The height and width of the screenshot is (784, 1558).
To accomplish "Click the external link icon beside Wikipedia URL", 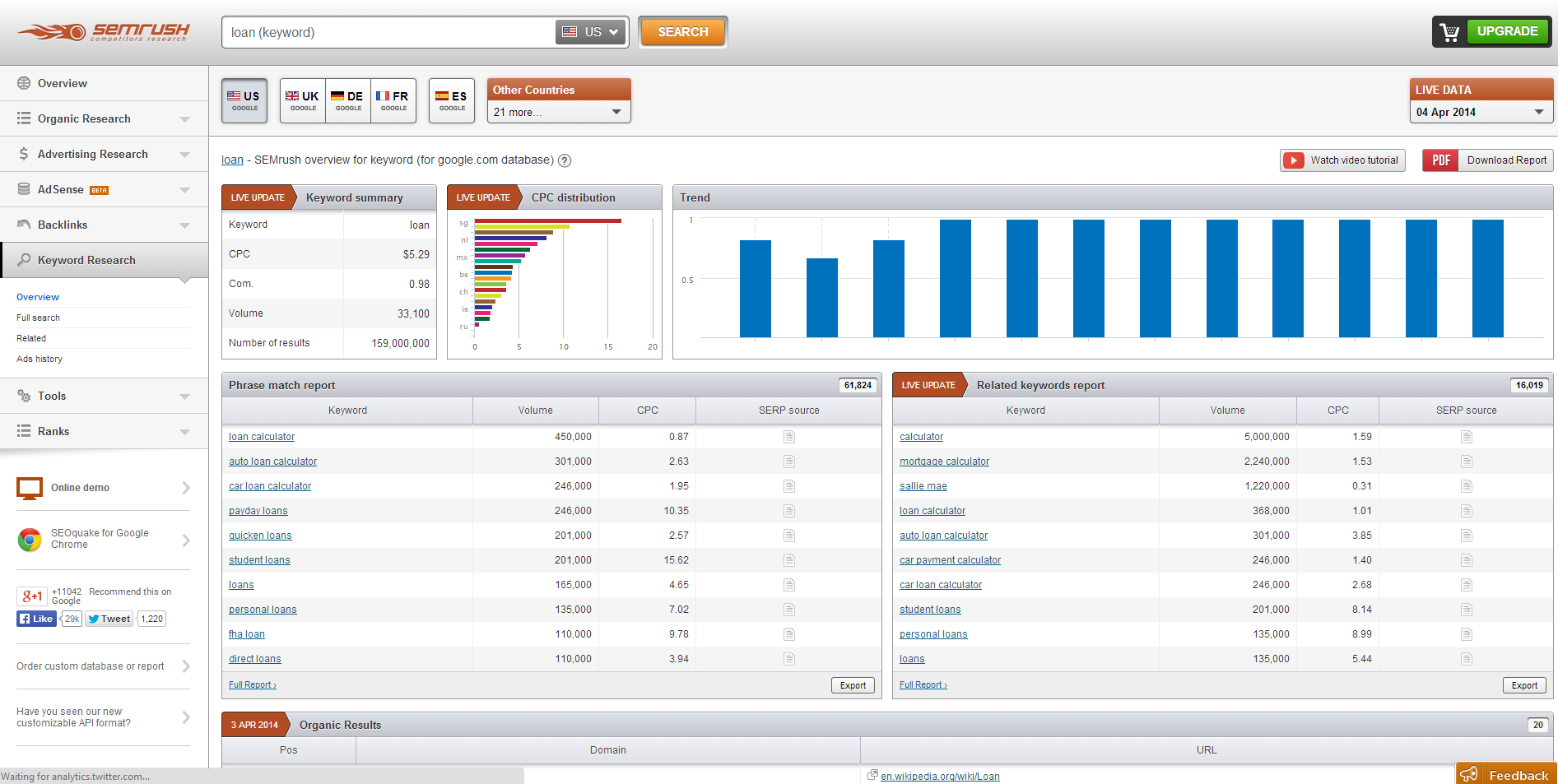I will pyautogui.click(x=872, y=775).
